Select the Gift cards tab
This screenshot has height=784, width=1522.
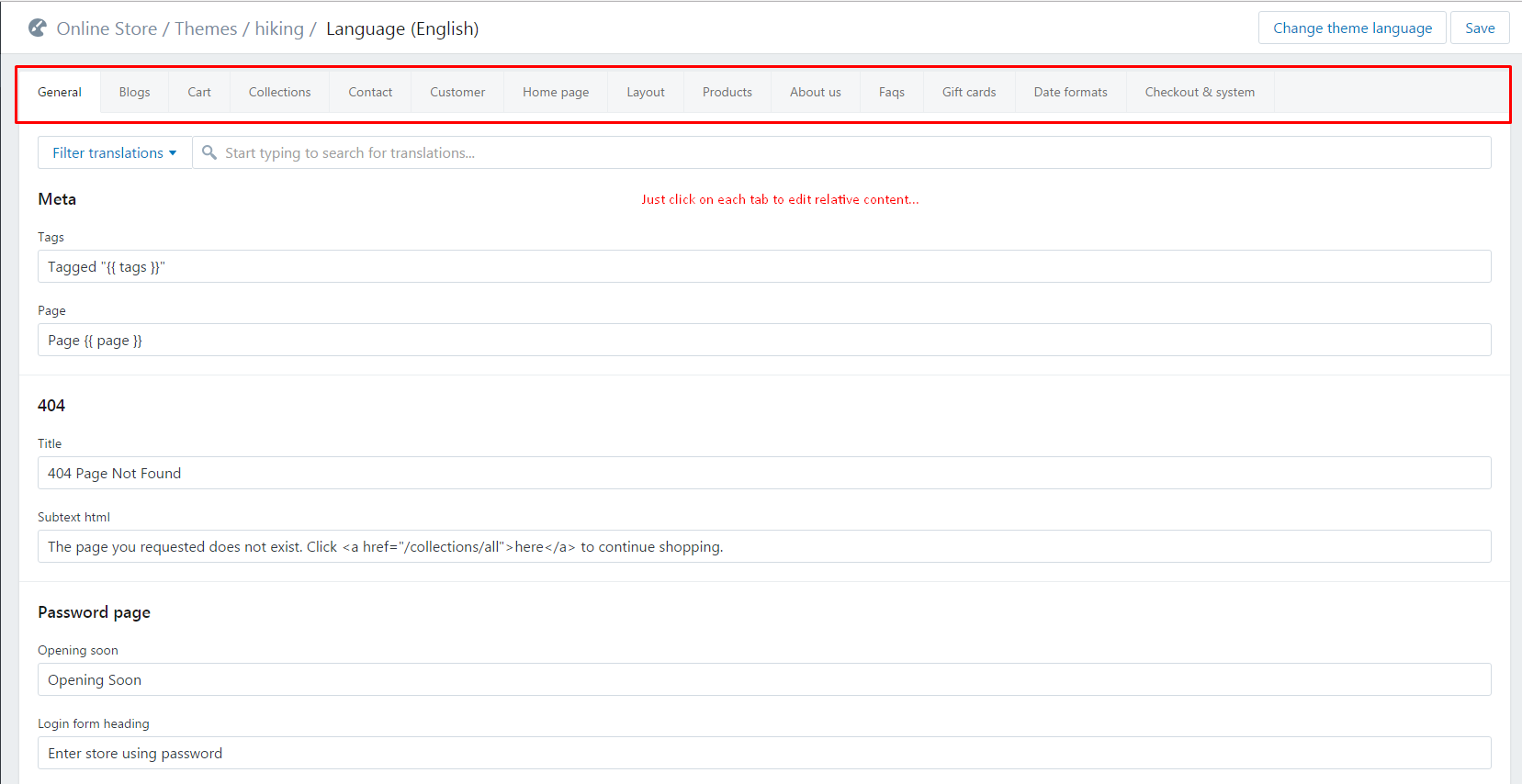(x=968, y=92)
